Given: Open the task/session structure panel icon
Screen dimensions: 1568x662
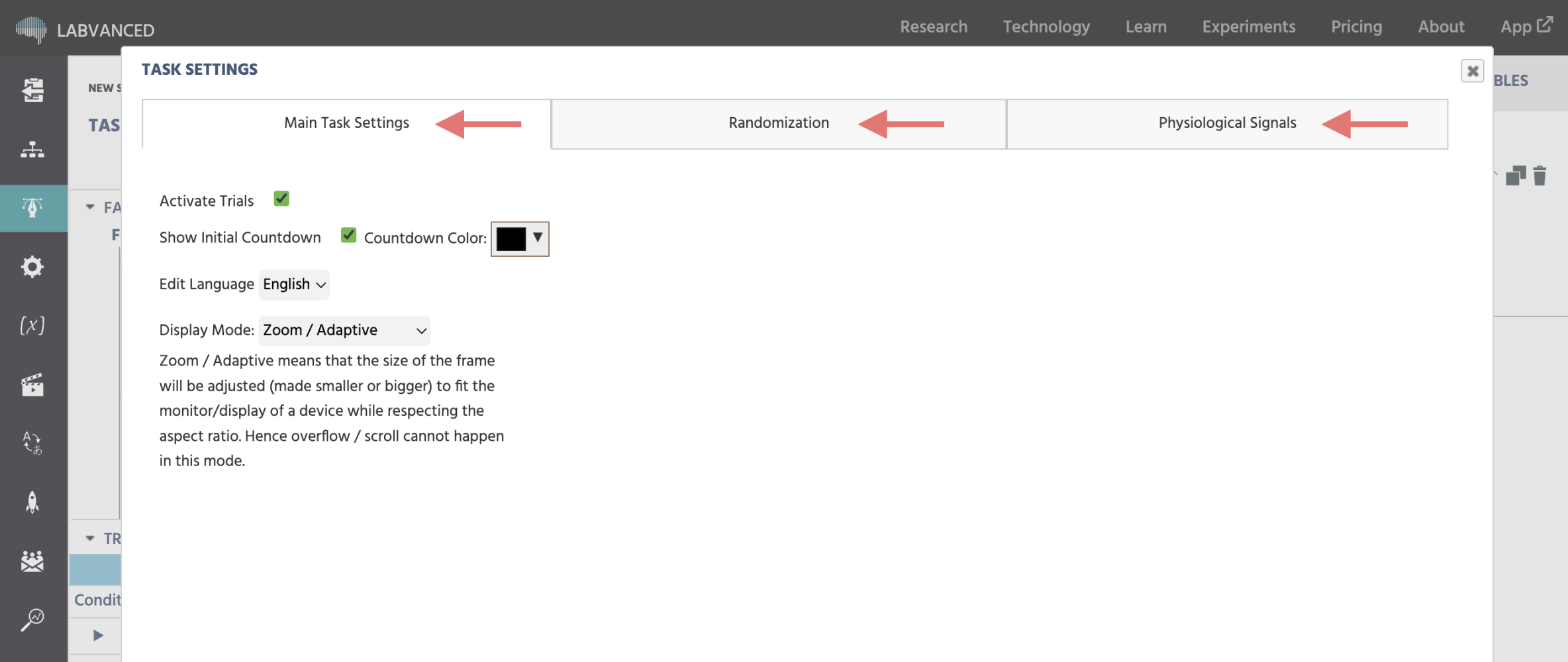Looking at the screenshot, I should point(32,90).
